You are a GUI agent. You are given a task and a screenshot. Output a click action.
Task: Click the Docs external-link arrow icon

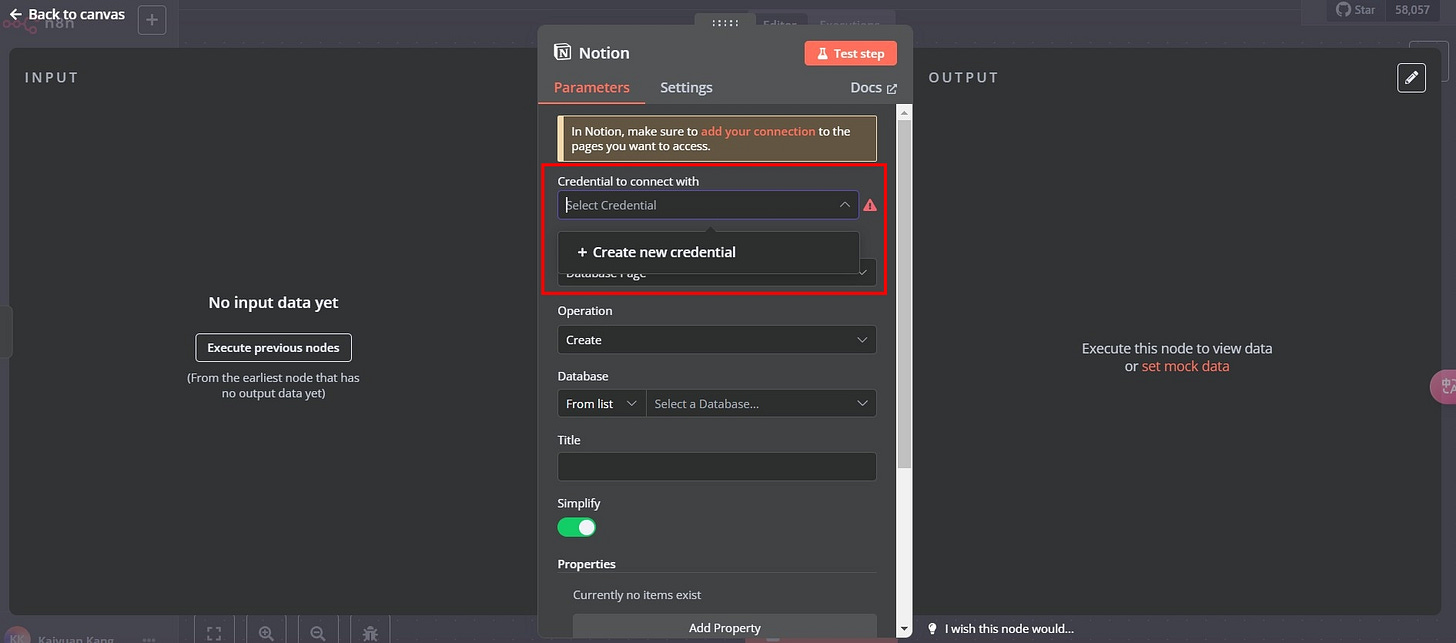pyautogui.click(x=892, y=88)
